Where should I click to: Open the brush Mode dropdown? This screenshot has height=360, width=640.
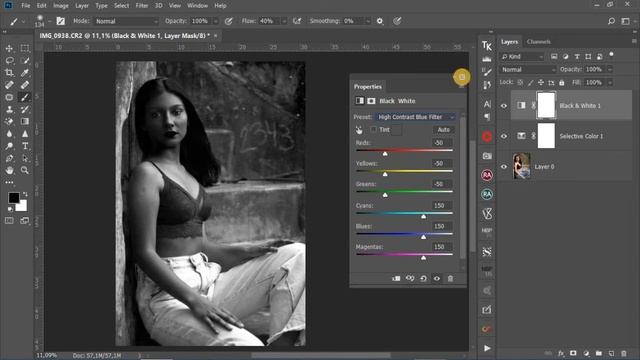pos(126,21)
